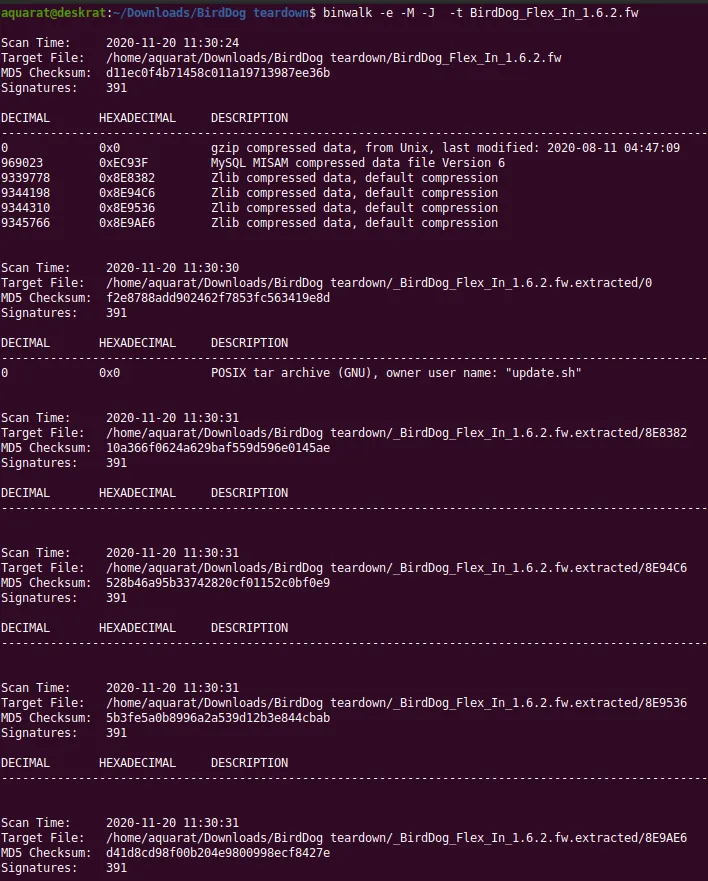The image size is (708, 881).
Task: Click the aquarat@deskrat prompt text
Action: coord(53,12)
